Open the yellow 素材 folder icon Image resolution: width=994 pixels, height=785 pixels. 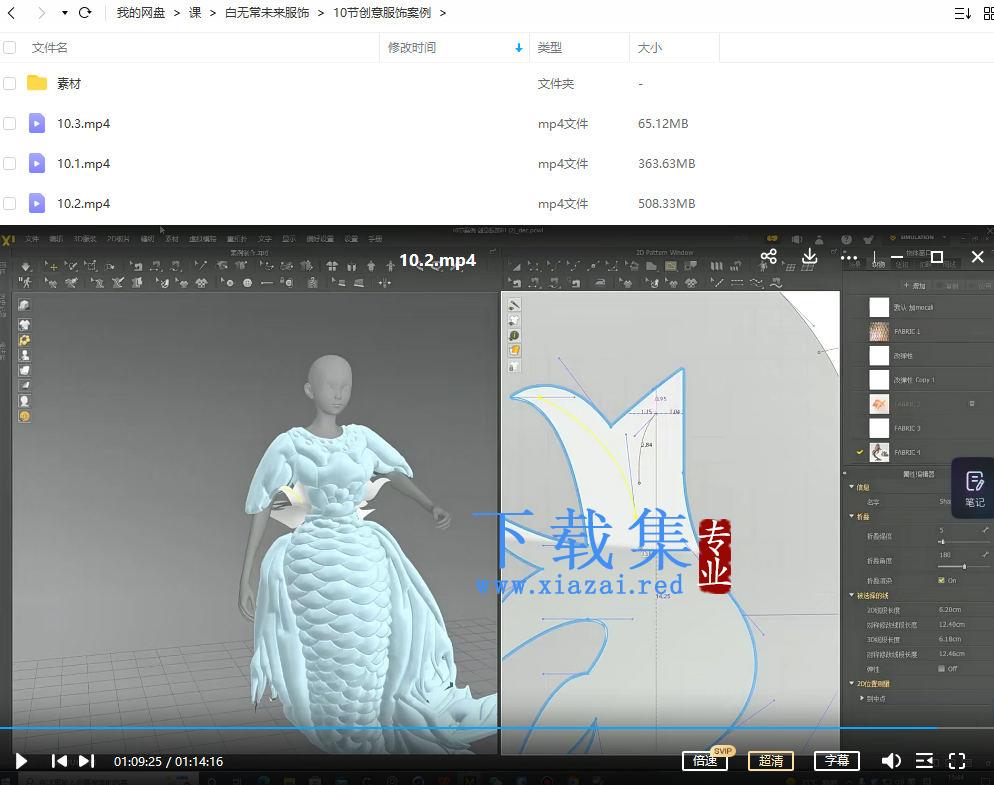tap(37, 82)
